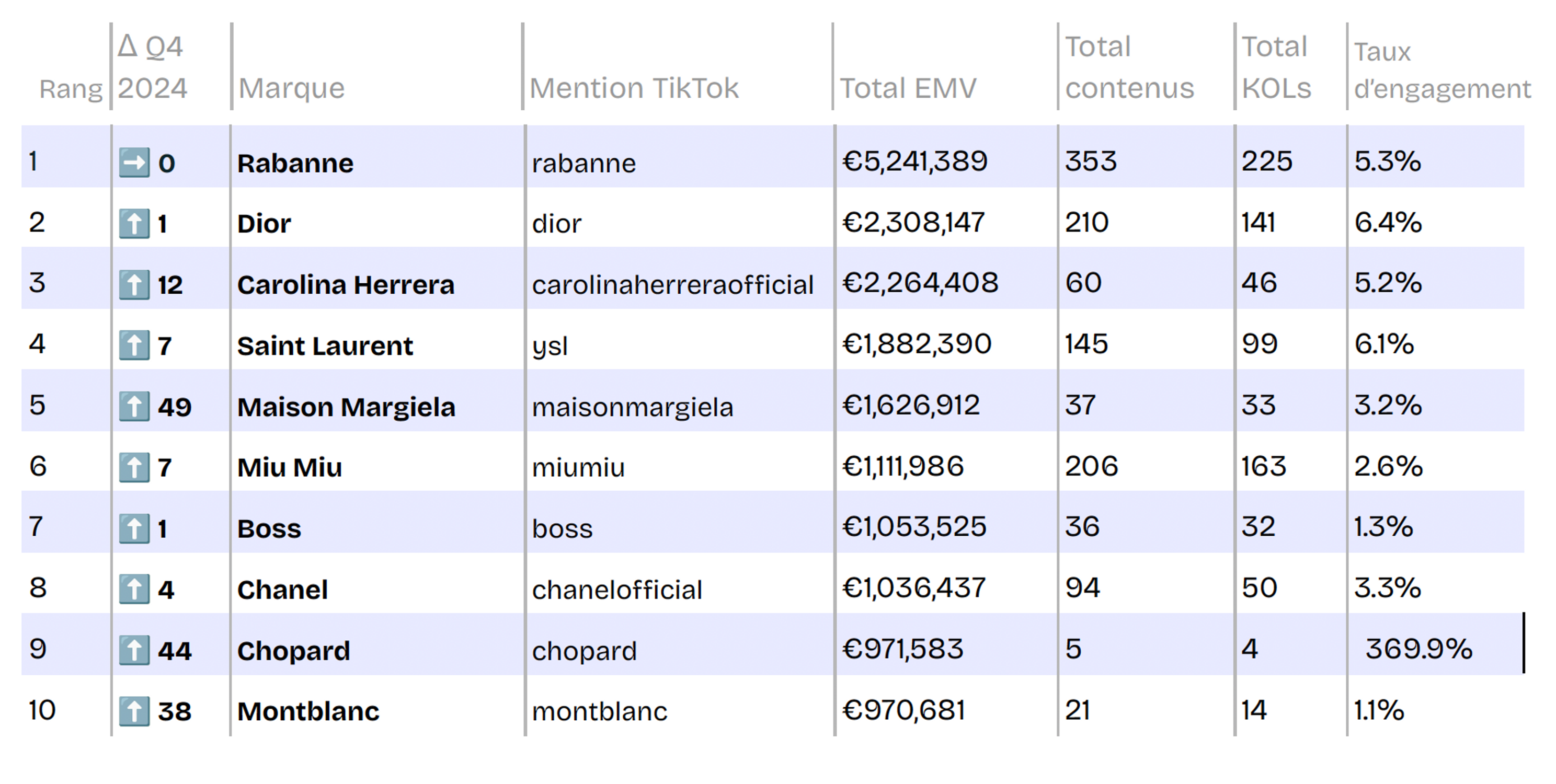Select the 369.9% engagement cell for Chopard
This screenshot has width=1556, height=784.
1418,649
